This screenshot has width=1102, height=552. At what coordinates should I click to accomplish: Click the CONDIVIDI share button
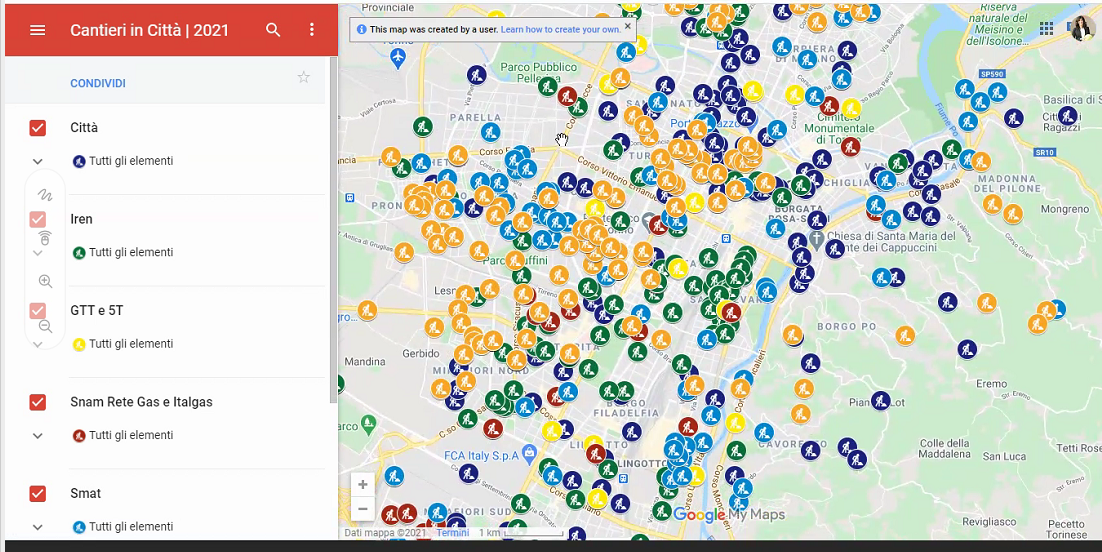coord(98,84)
